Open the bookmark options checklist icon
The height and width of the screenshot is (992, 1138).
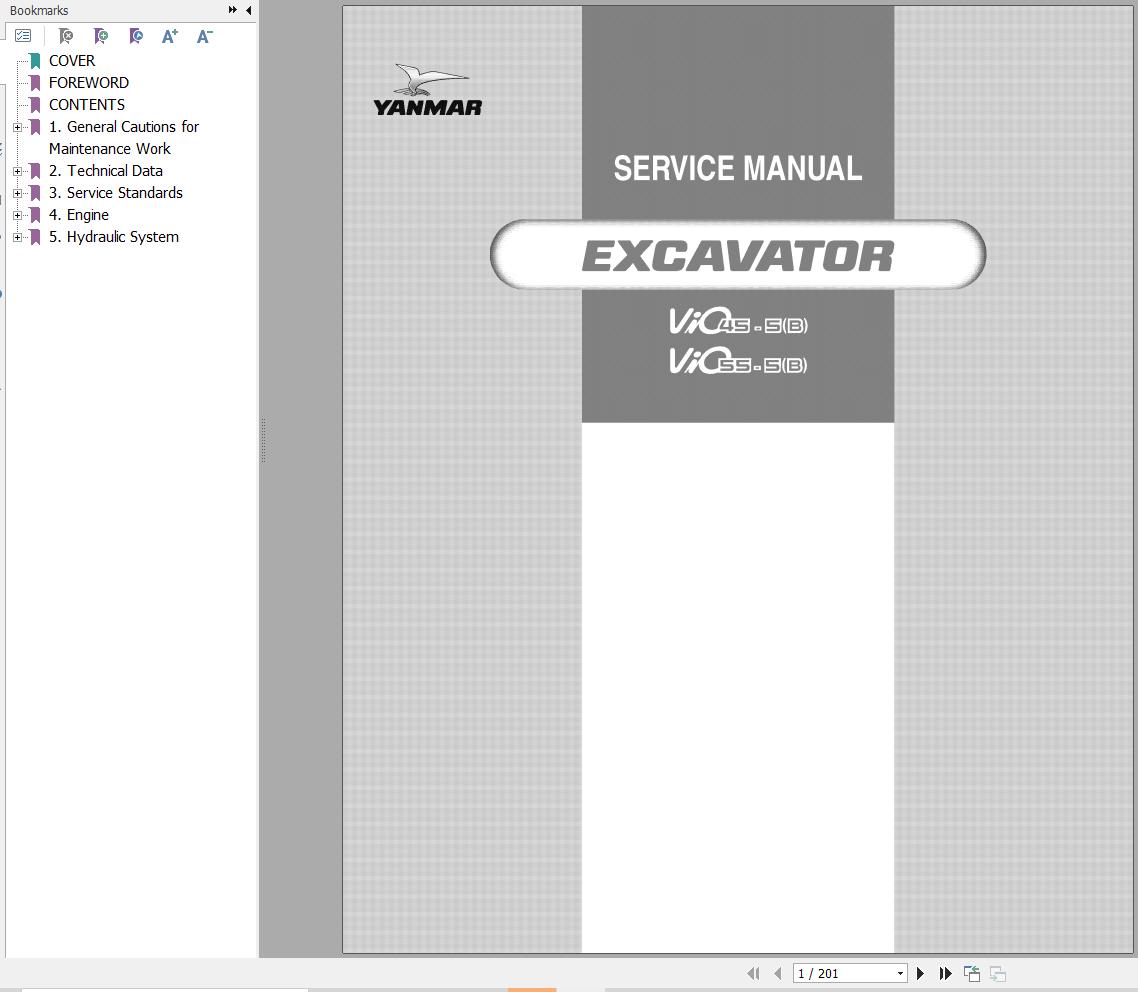pyautogui.click(x=23, y=36)
